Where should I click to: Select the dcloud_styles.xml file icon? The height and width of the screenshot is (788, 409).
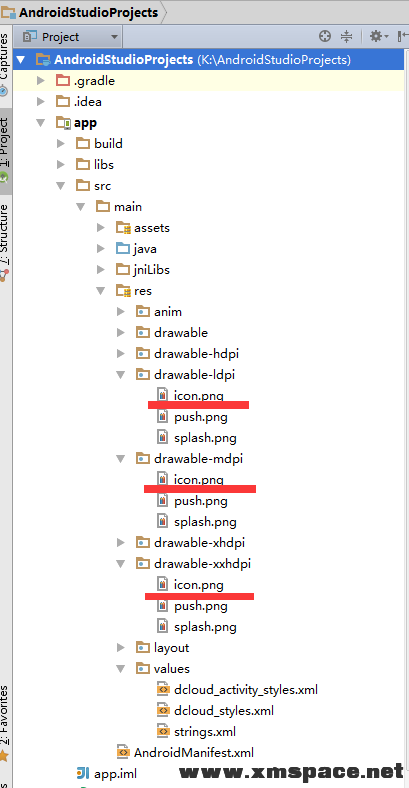tap(163, 711)
